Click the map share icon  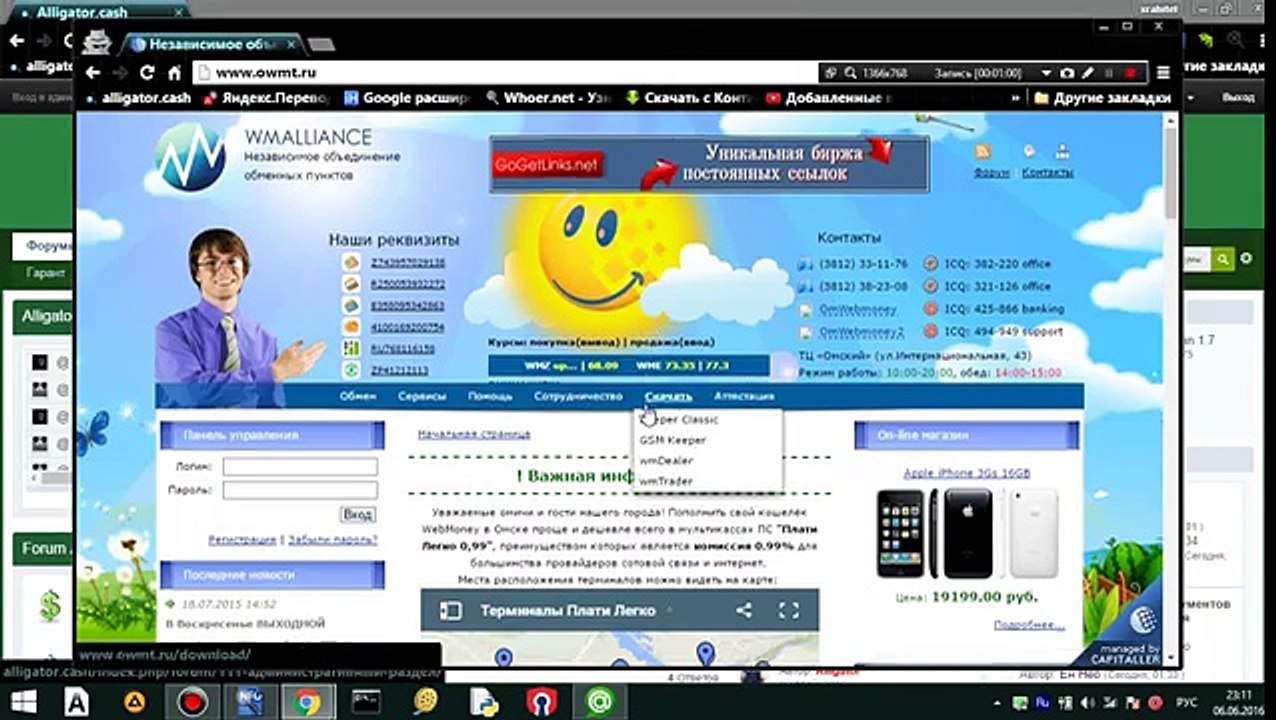pos(744,610)
